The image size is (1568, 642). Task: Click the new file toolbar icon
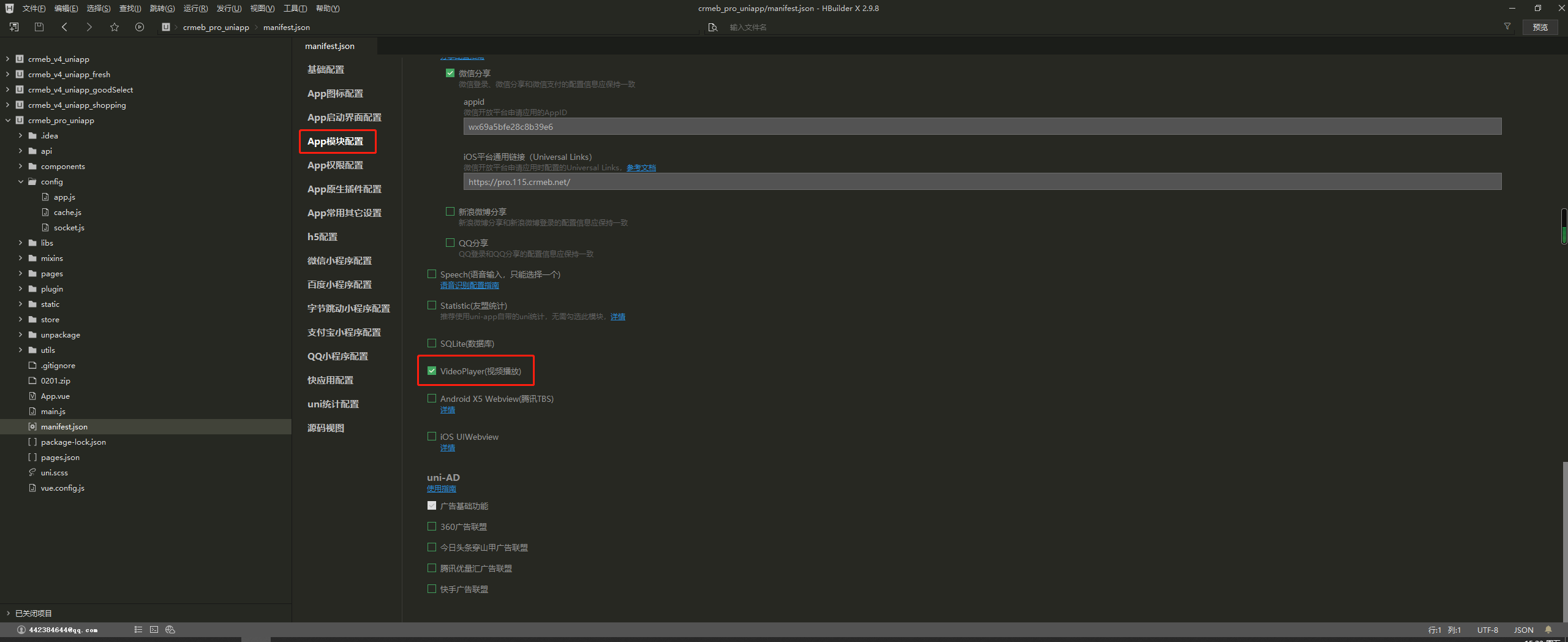point(14,27)
